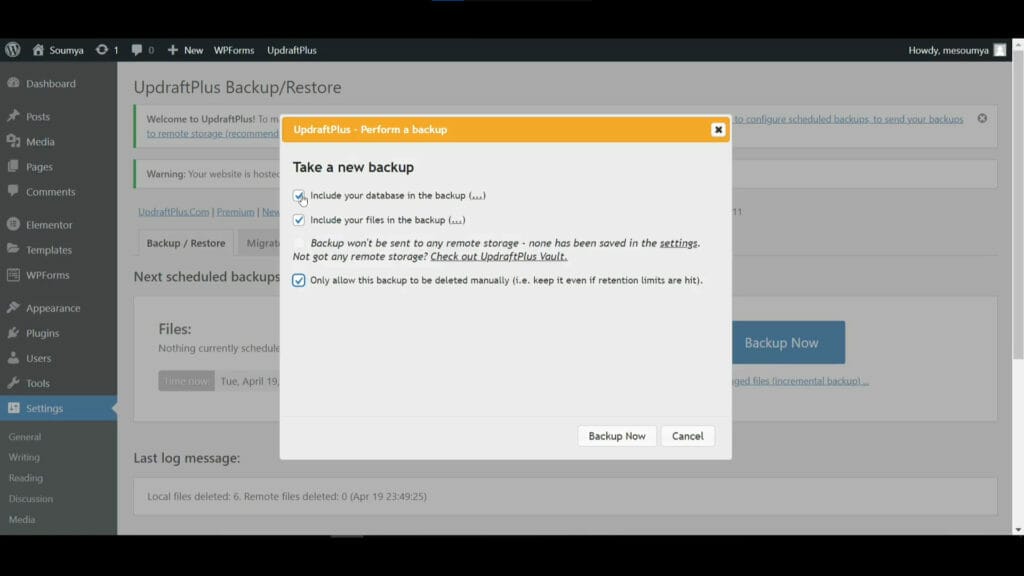Open the UpdraftPlus.Com link
This screenshot has height=576, width=1024.
point(174,212)
